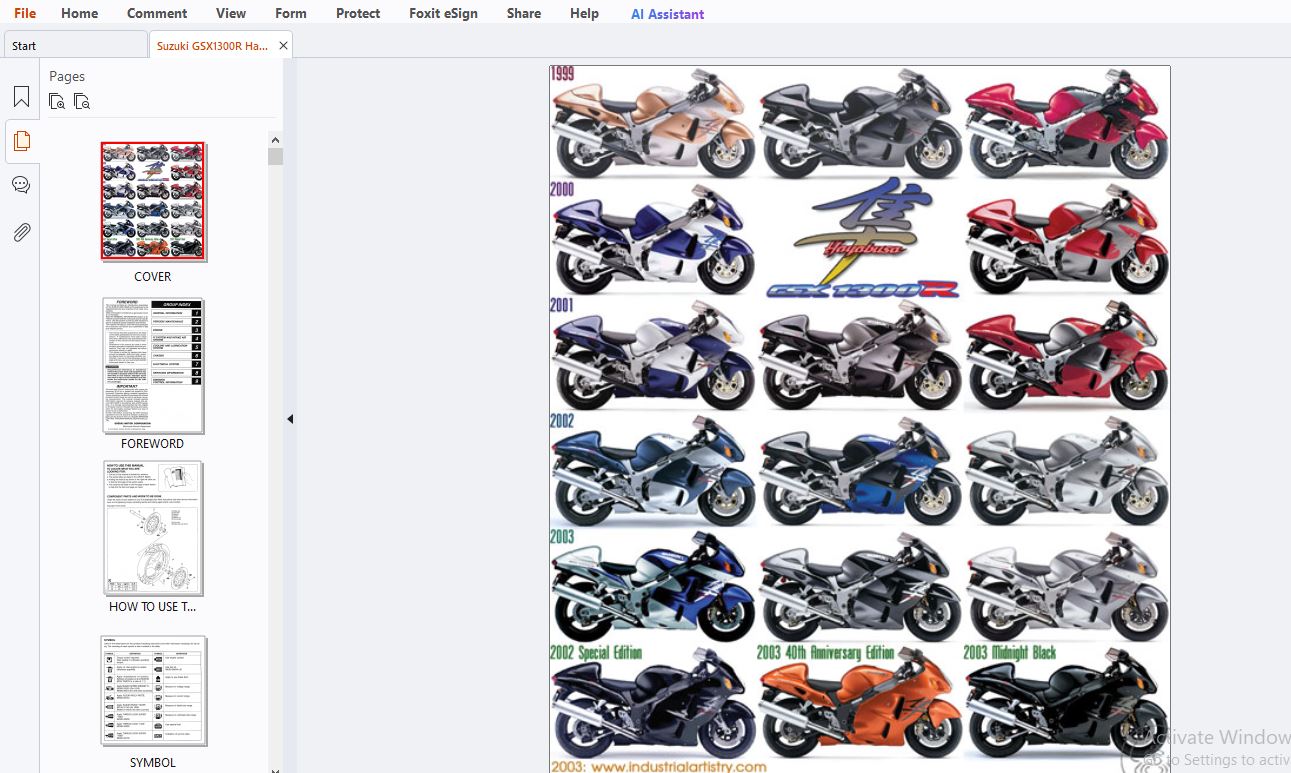Image resolution: width=1291 pixels, height=773 pixels.
Task: Collapse the navigation panel with arrow
Action: [290, 419]
